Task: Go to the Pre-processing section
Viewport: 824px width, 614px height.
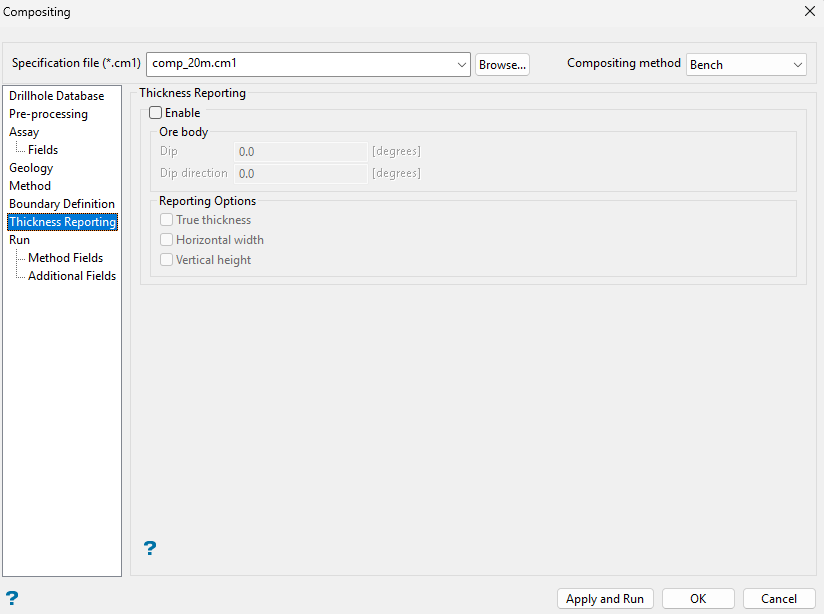Action: click(x=48, y=114)
